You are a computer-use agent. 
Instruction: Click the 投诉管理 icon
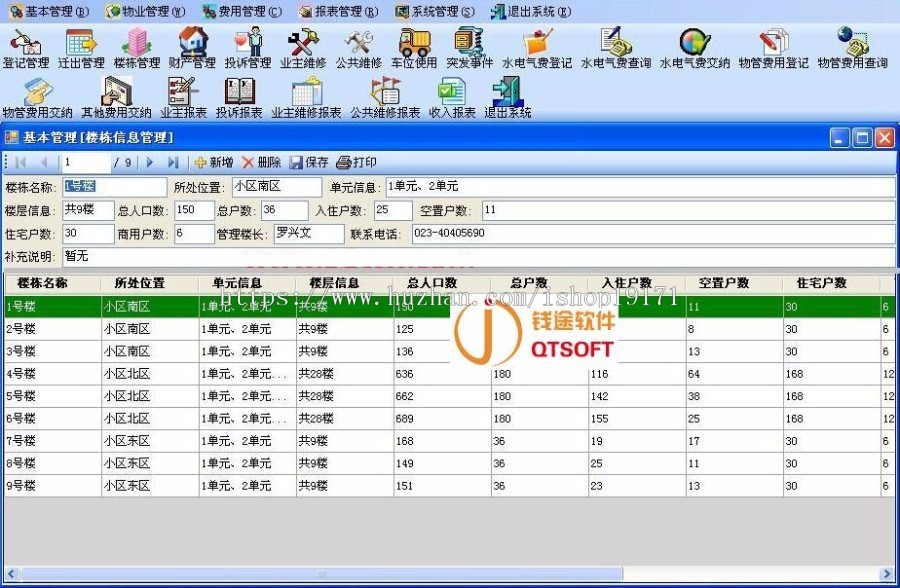(x=248, y=48)
